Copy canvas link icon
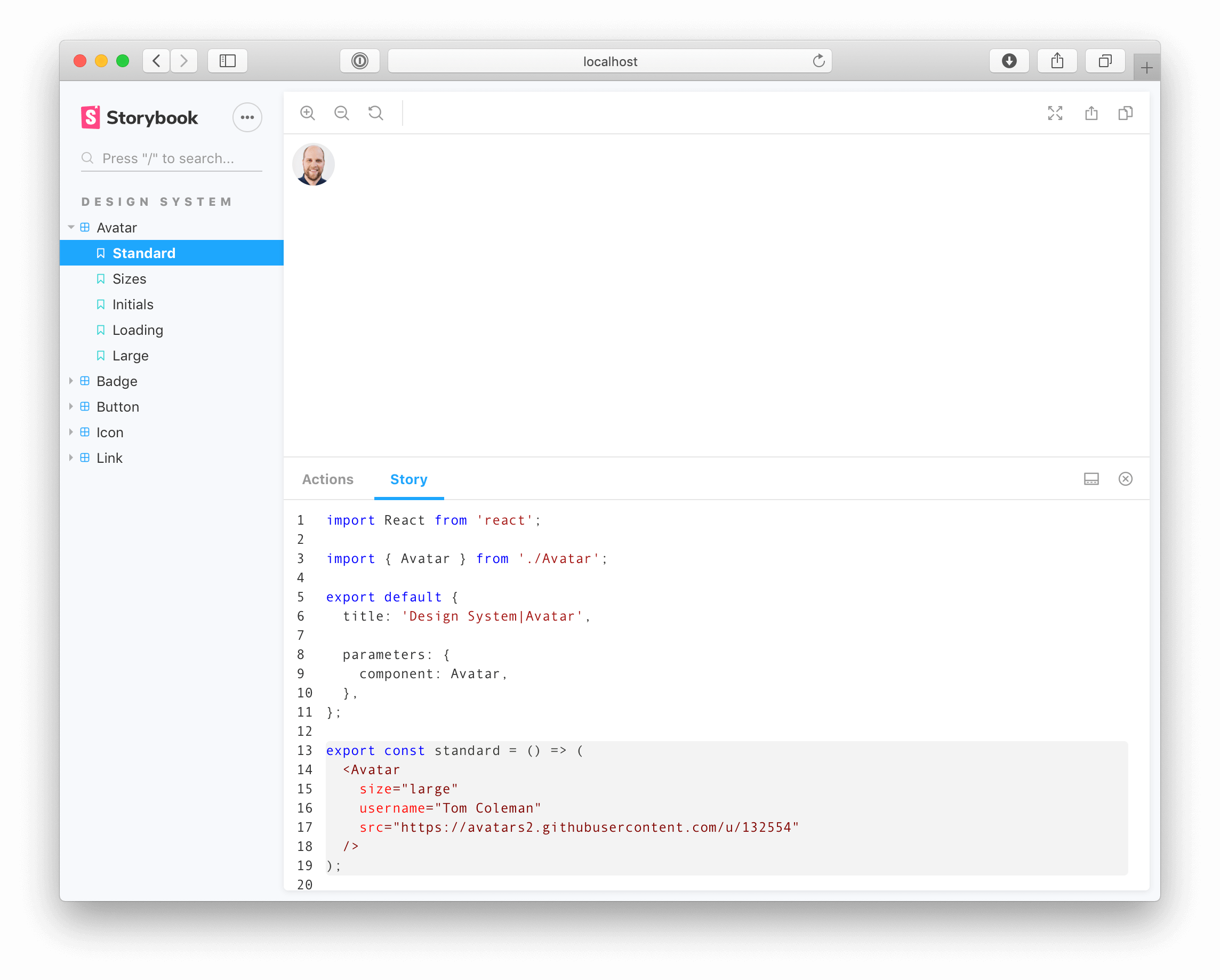 click(x=1126, y=113)
